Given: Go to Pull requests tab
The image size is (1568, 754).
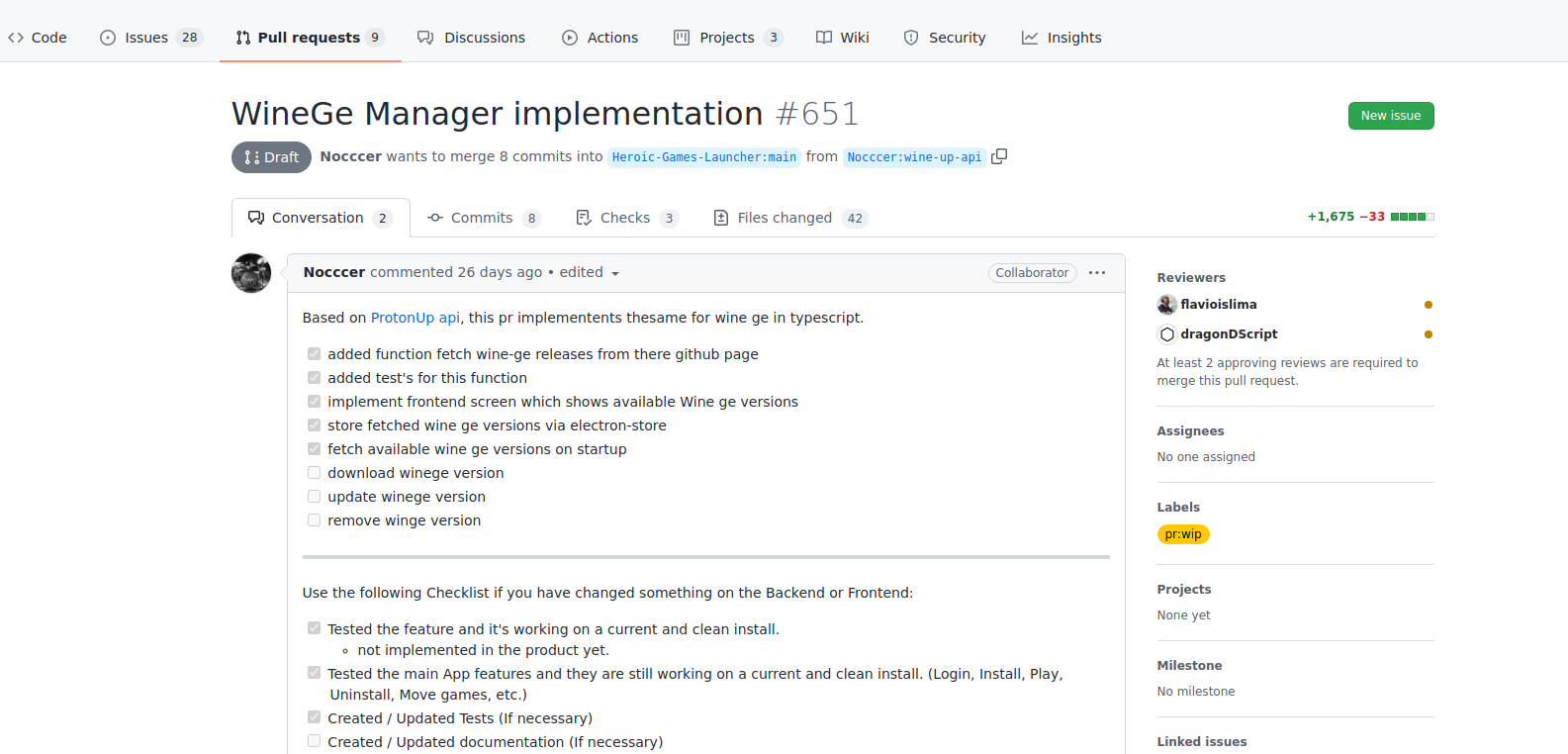Looking at the screenshot, I should pyautogui.click(x=310, y=38).
